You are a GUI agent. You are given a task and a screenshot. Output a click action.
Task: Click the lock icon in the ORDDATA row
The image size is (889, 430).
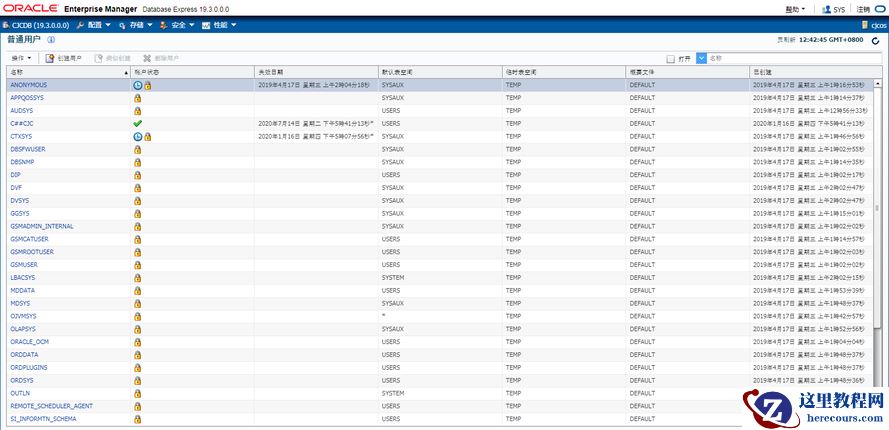[x=137, y=355]
